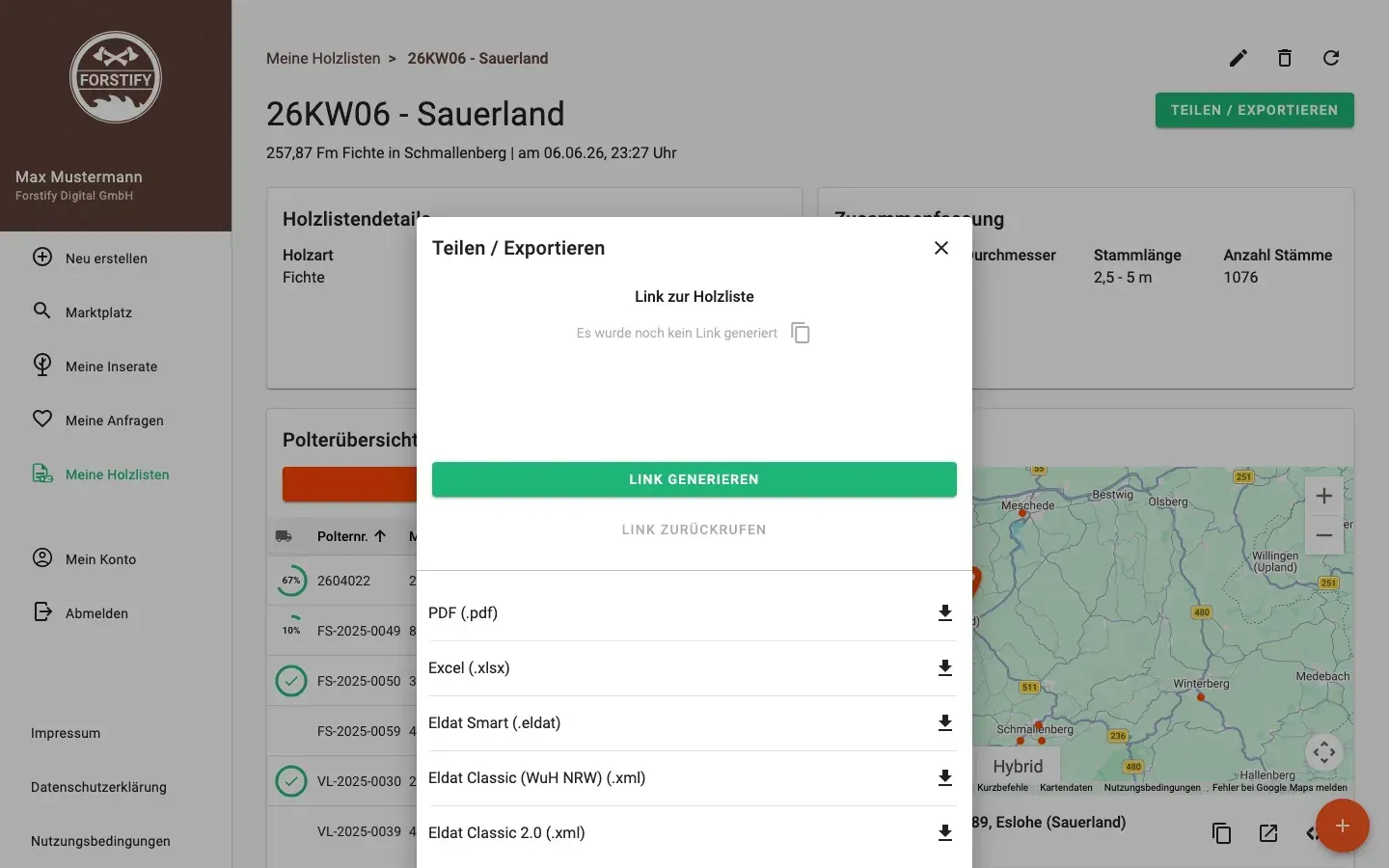Select row FS-2025-0059
This screenshot has width=1389, height=868.
341,731
